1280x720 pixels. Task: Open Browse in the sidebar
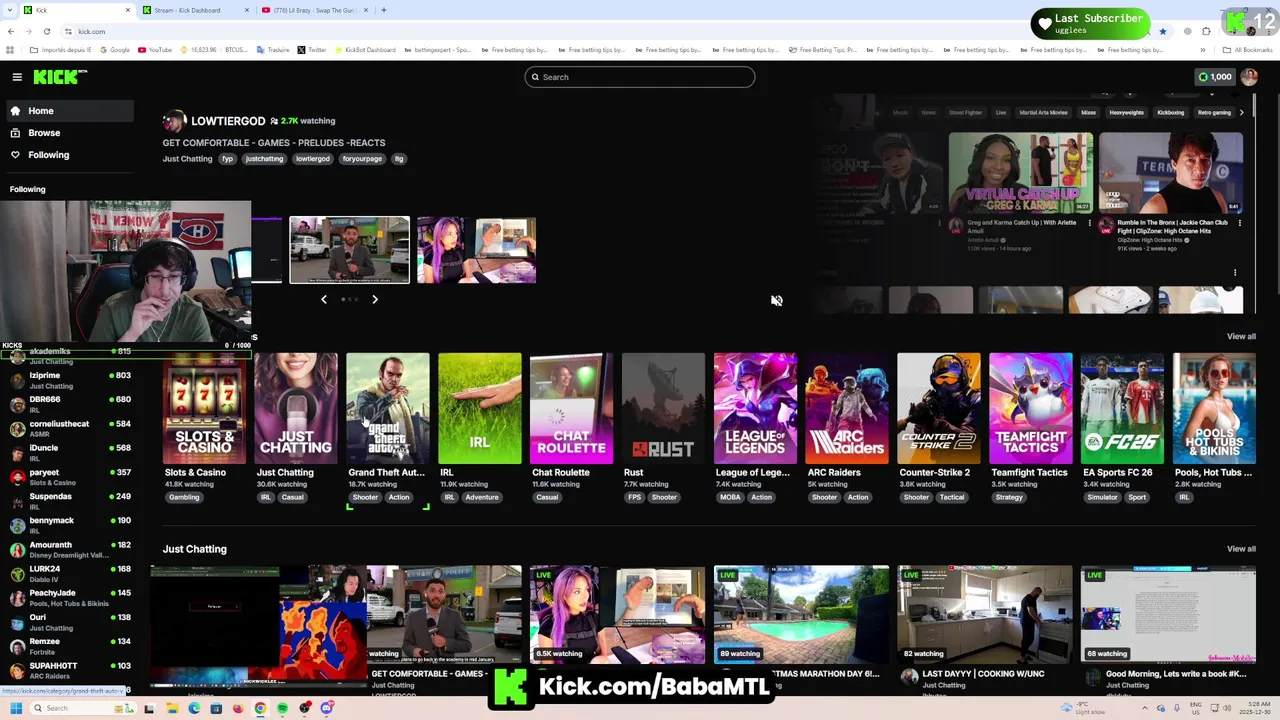click(70, 133)
